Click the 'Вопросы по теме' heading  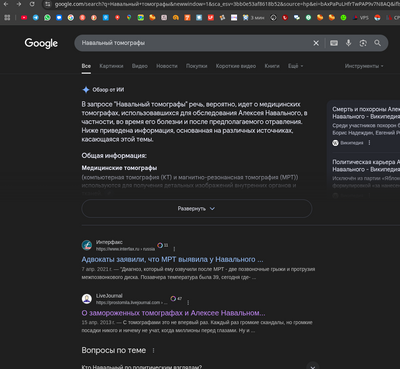[x=114, y=350]
